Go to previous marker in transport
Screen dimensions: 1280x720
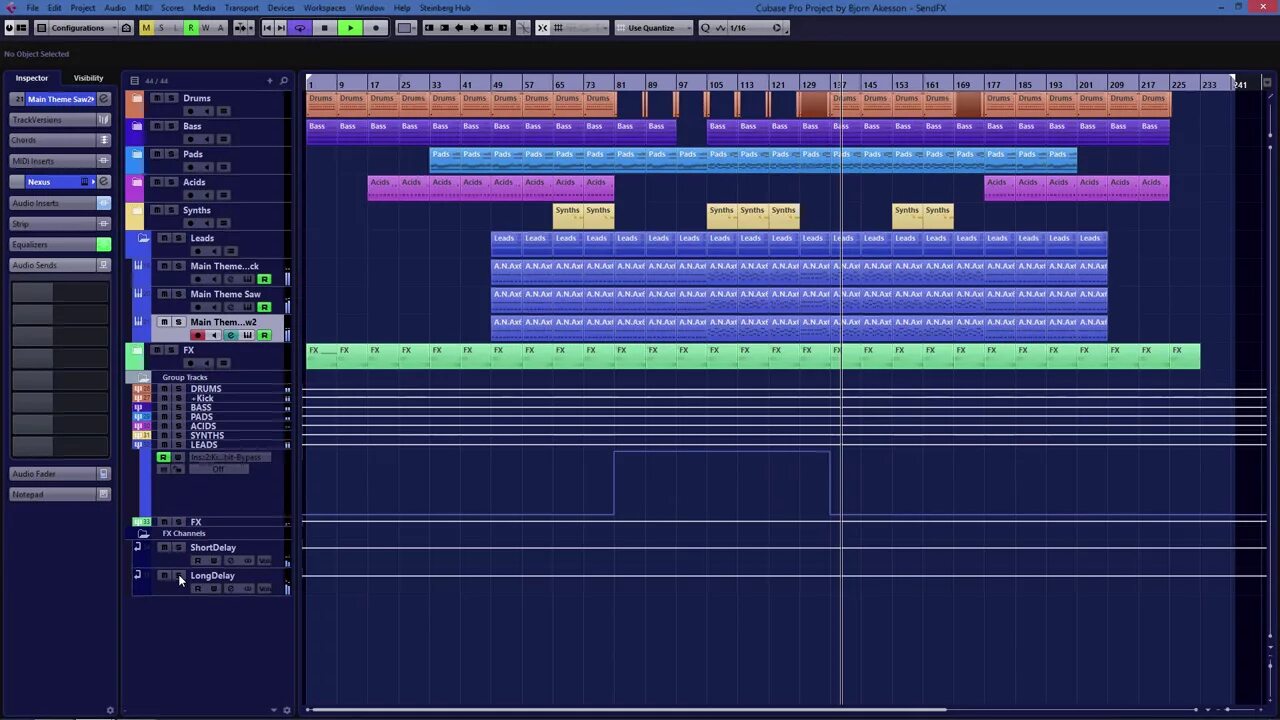[x=268, y=28]
